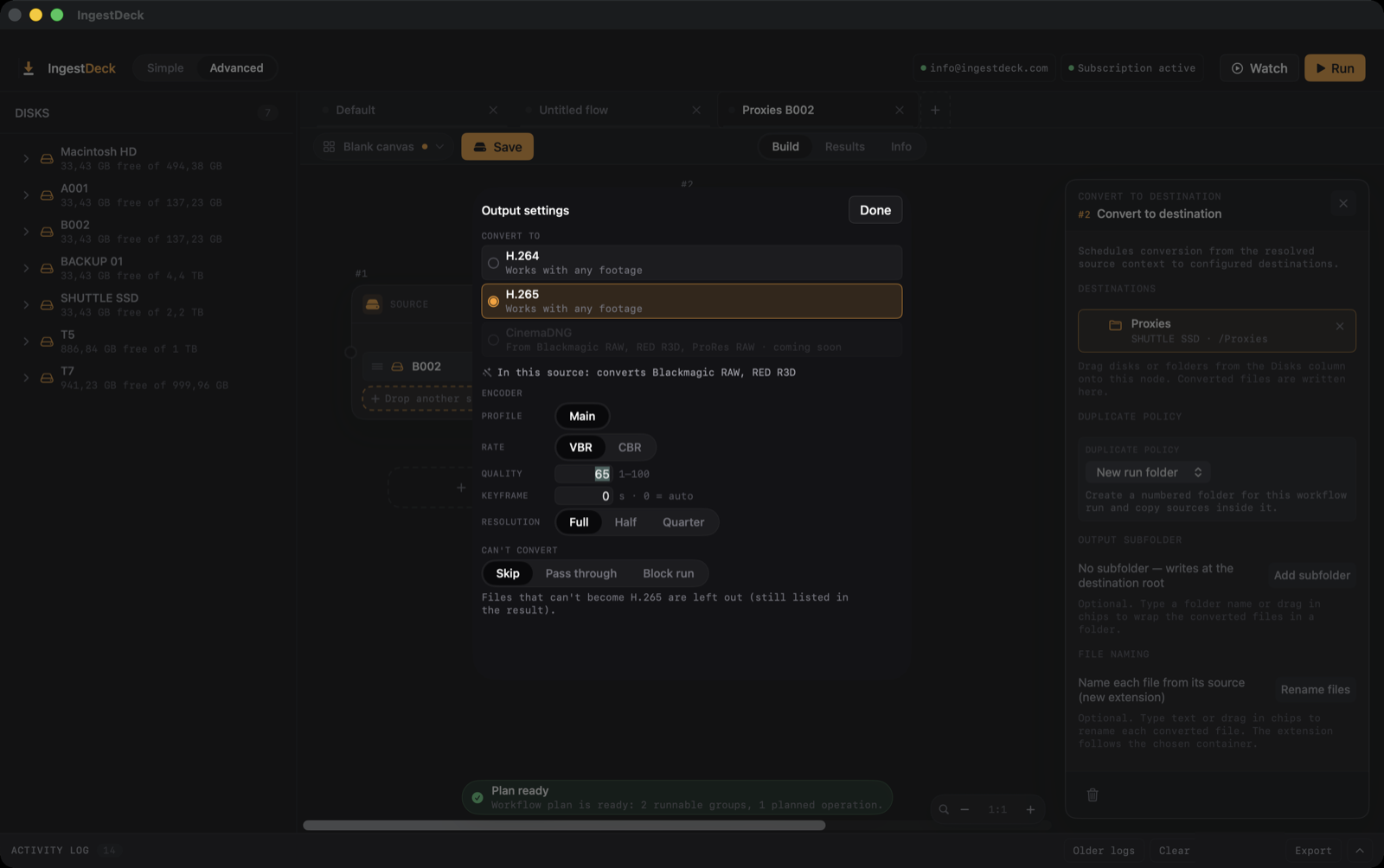The height and width of the screenshot is (868, 1384).
Task: Select the CinemaDNG radio option
Action: 493,340
